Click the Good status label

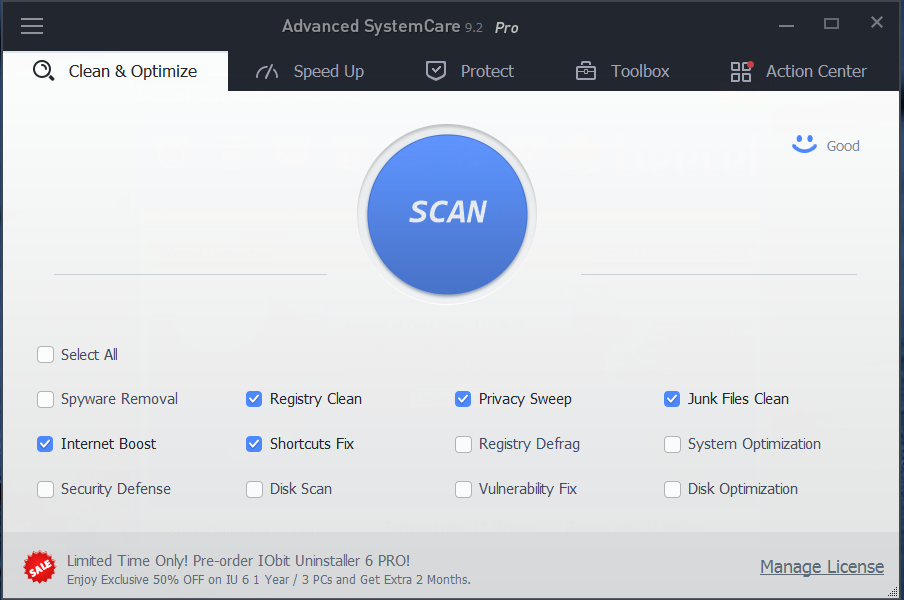tap(843, 146)
